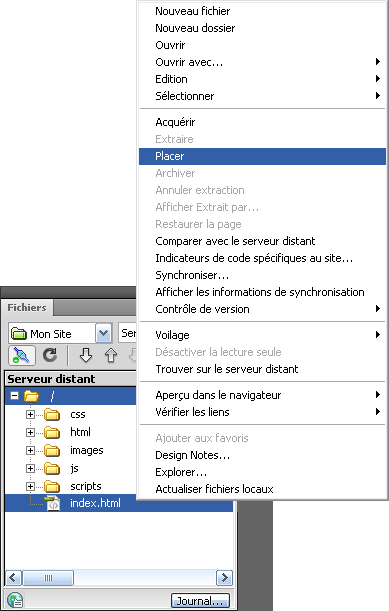The height and width of the screenshot is (611, 389).
Task: Select the html folder icon
Action: [x=52, y=433]
